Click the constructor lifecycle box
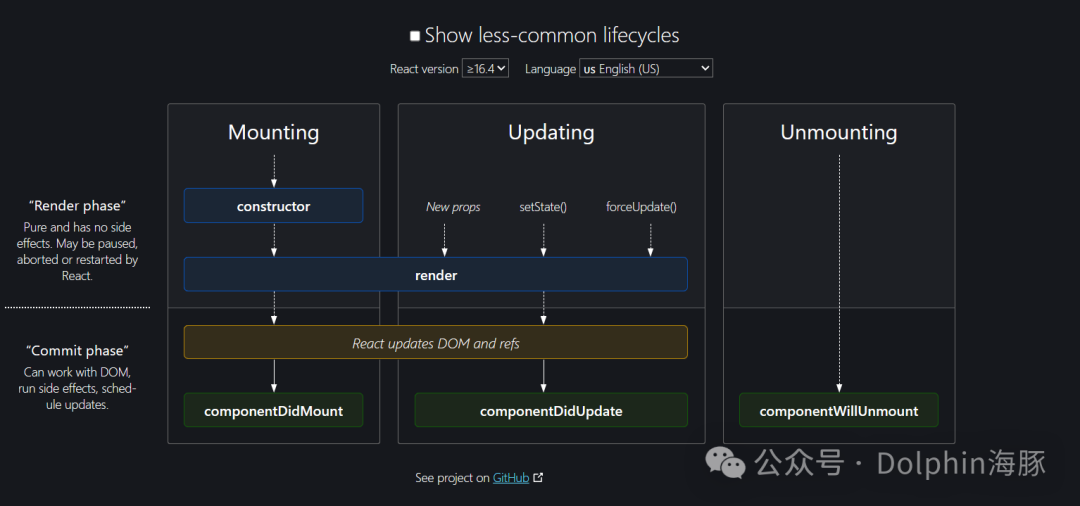This screenshot has width=1080, height=506. pos(273,206)
